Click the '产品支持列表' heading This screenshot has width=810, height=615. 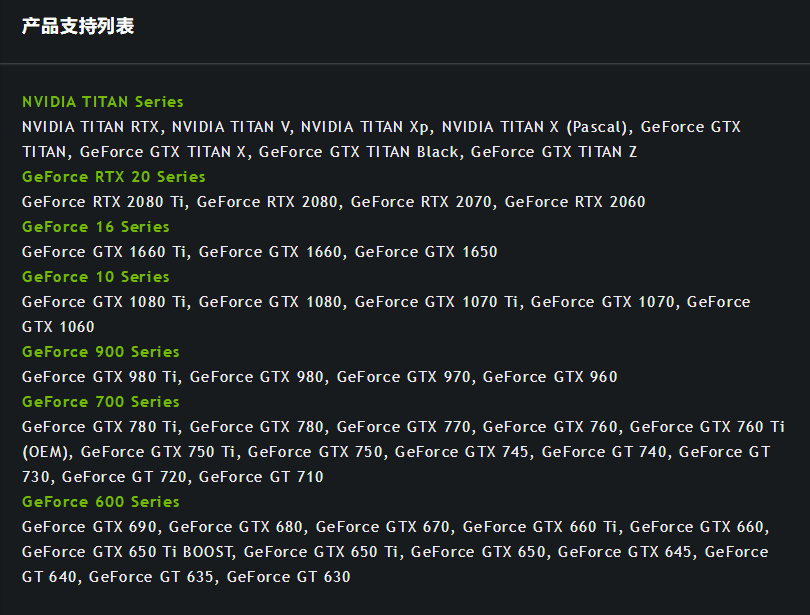[x=78, y=26]
